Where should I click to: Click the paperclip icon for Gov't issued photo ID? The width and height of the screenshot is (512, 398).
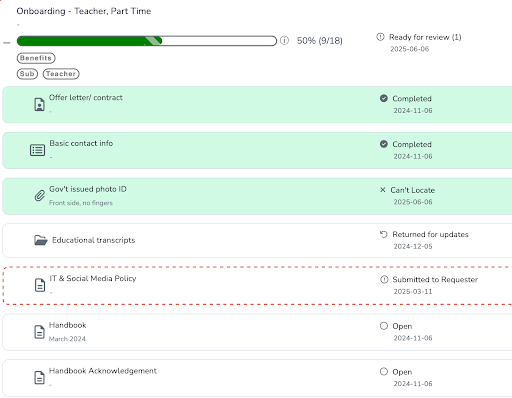[40, 196]
